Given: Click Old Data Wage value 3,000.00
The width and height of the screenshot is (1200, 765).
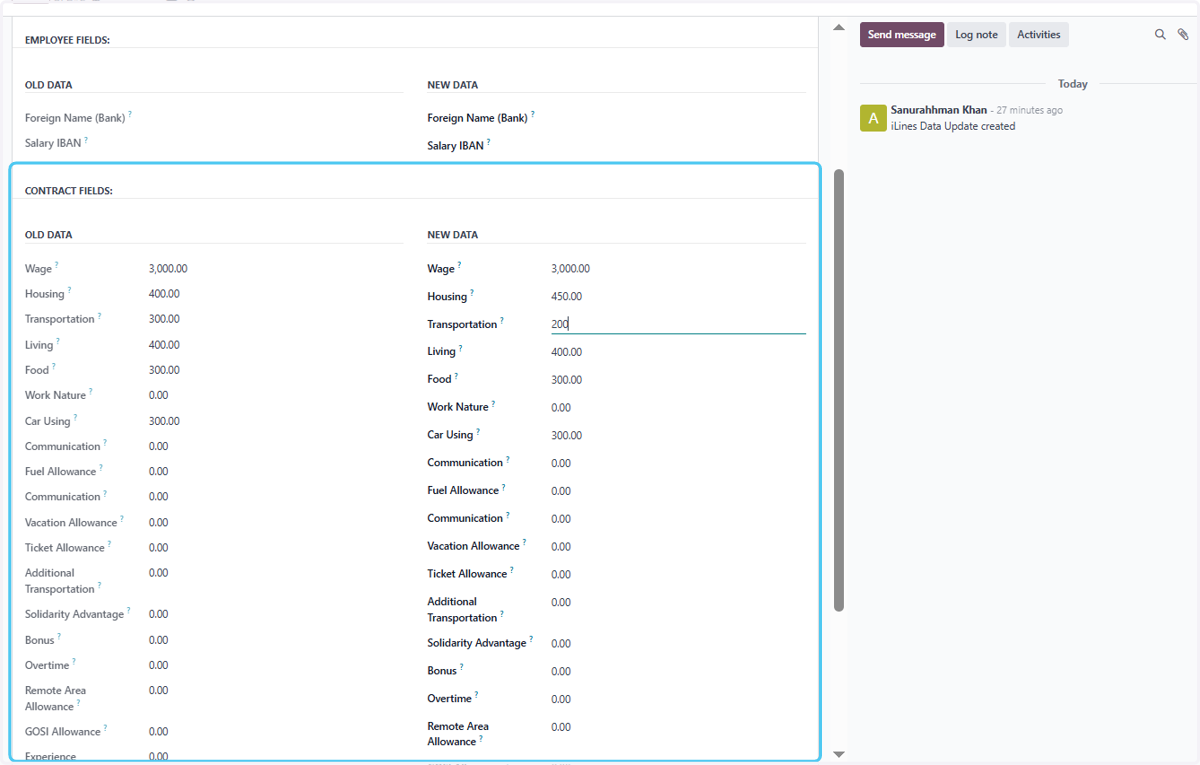Looking at the screenshot, I should click(168, 269).
